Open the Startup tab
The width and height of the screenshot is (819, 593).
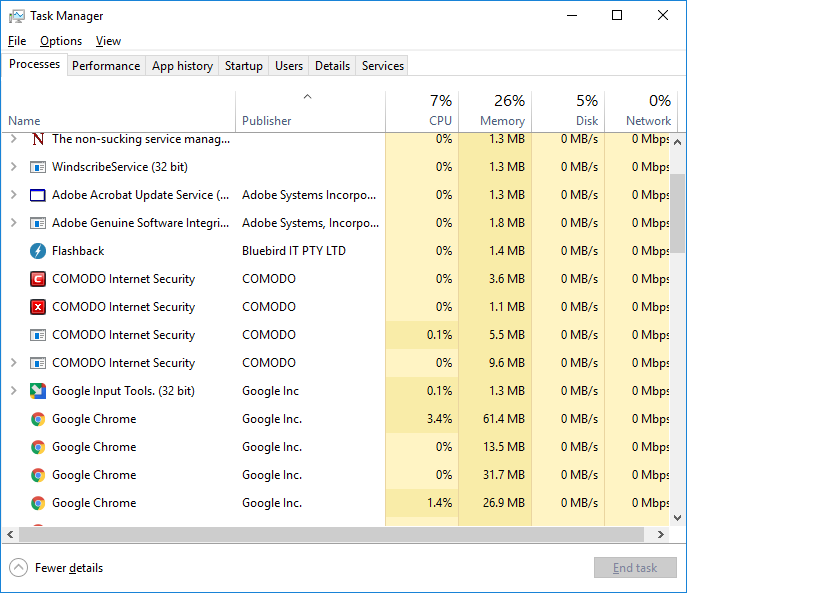(x=244, y=66)
